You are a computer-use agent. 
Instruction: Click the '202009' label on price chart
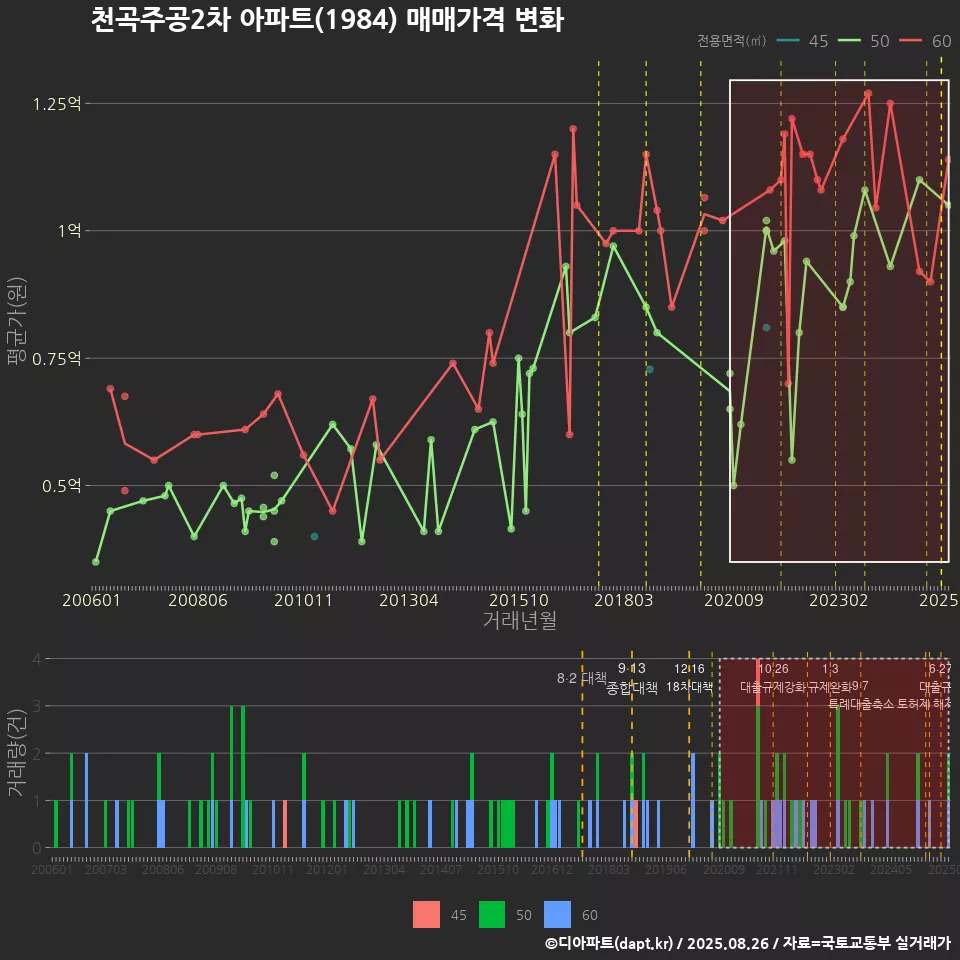tap(733, 600)
